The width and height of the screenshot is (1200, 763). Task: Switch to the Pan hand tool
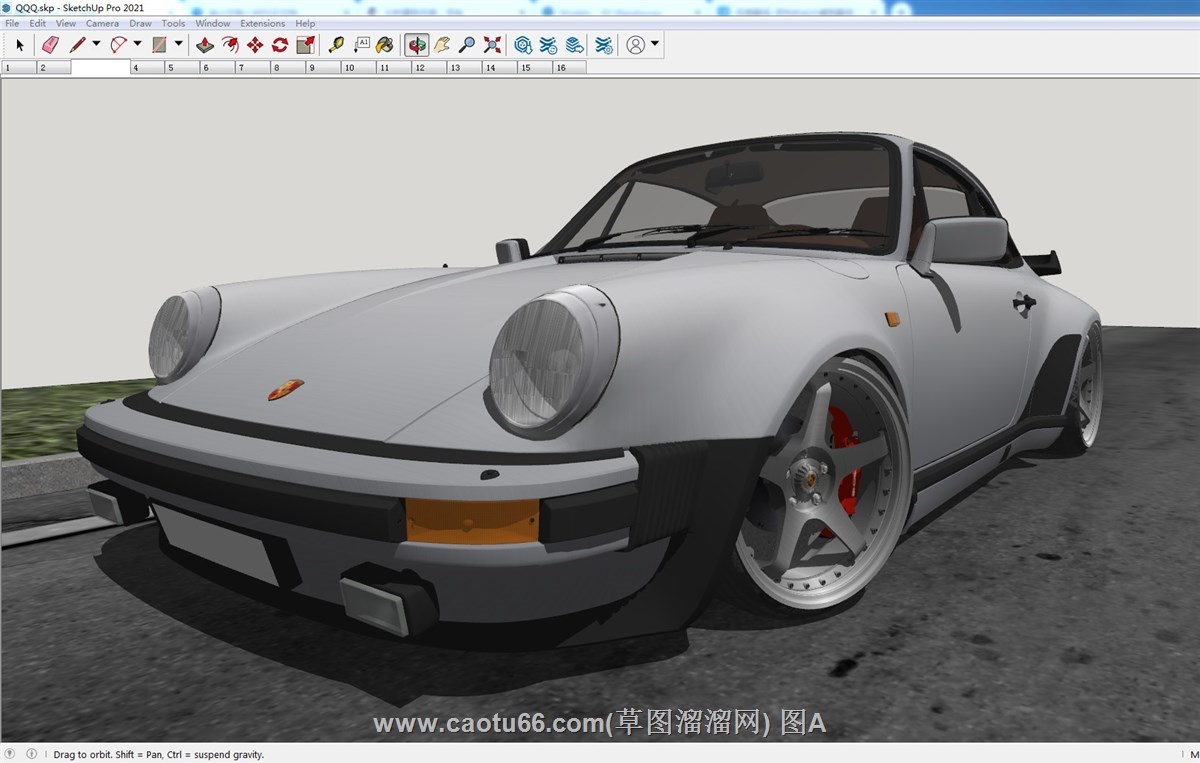tap(442, 45)
